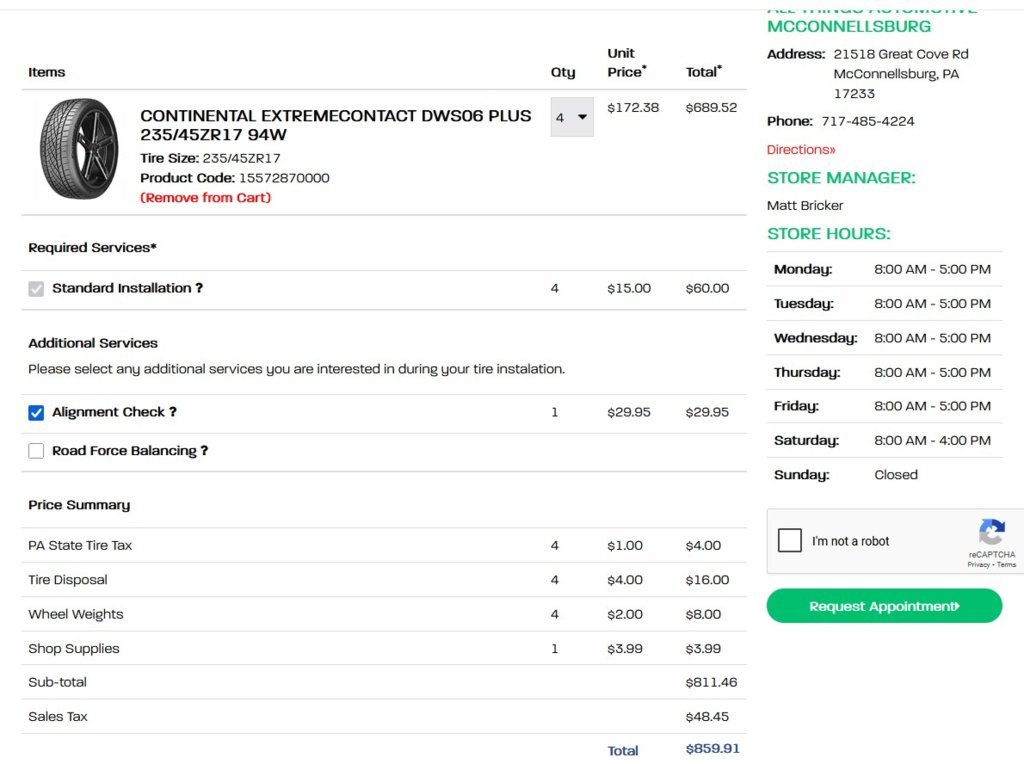Click the Remove from Cart link
Screen dimensions: 1024x764
[205, 197]
